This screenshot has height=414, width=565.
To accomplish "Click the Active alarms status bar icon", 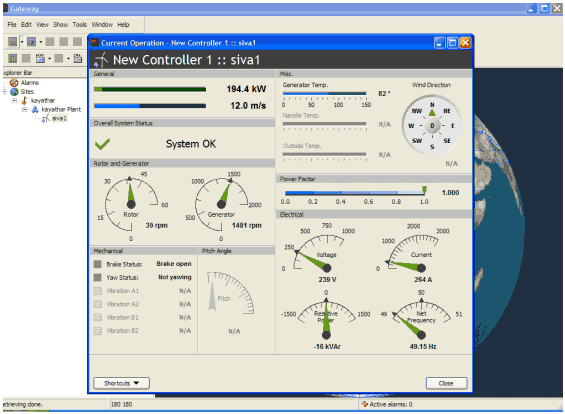I will click(364, 404).
